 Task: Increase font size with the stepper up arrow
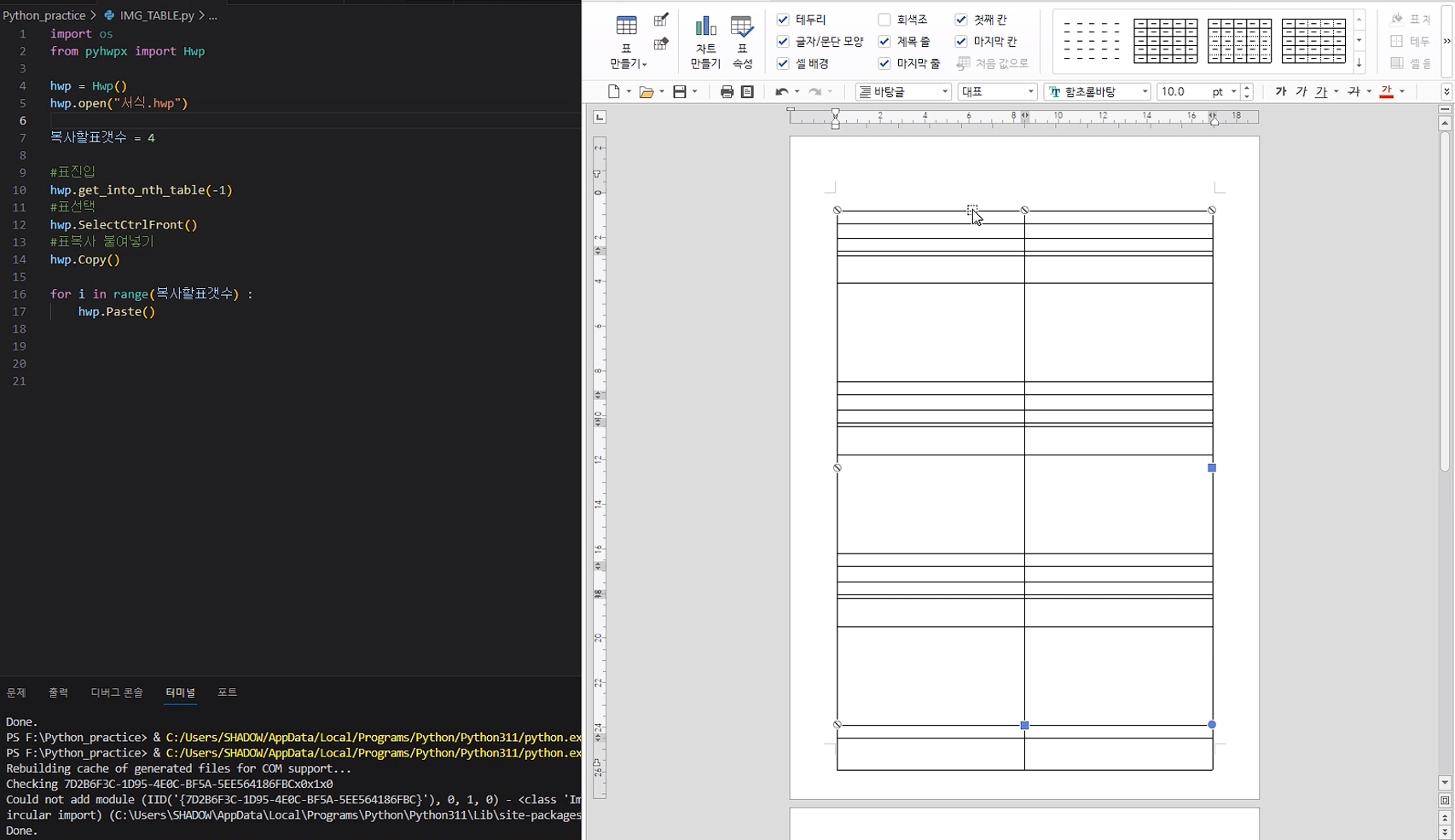(x=1247, y=87)
